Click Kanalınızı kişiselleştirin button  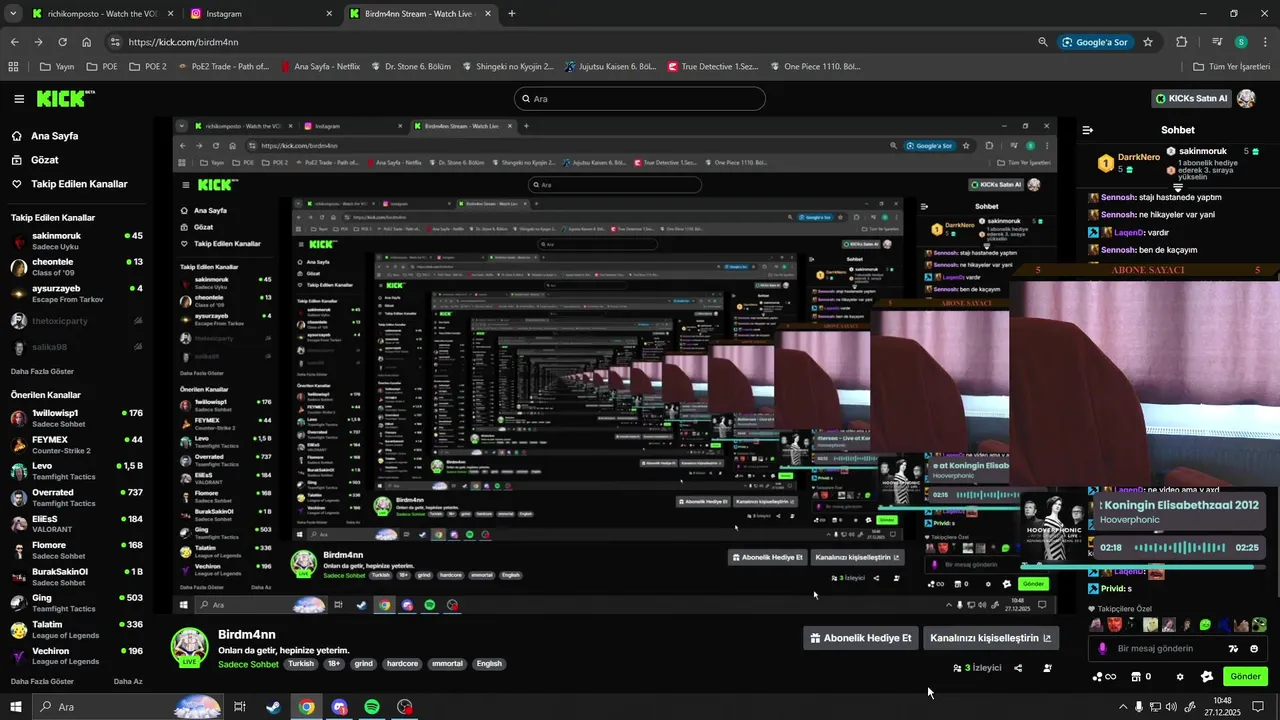pyautogui.click(x=991, y=638)
